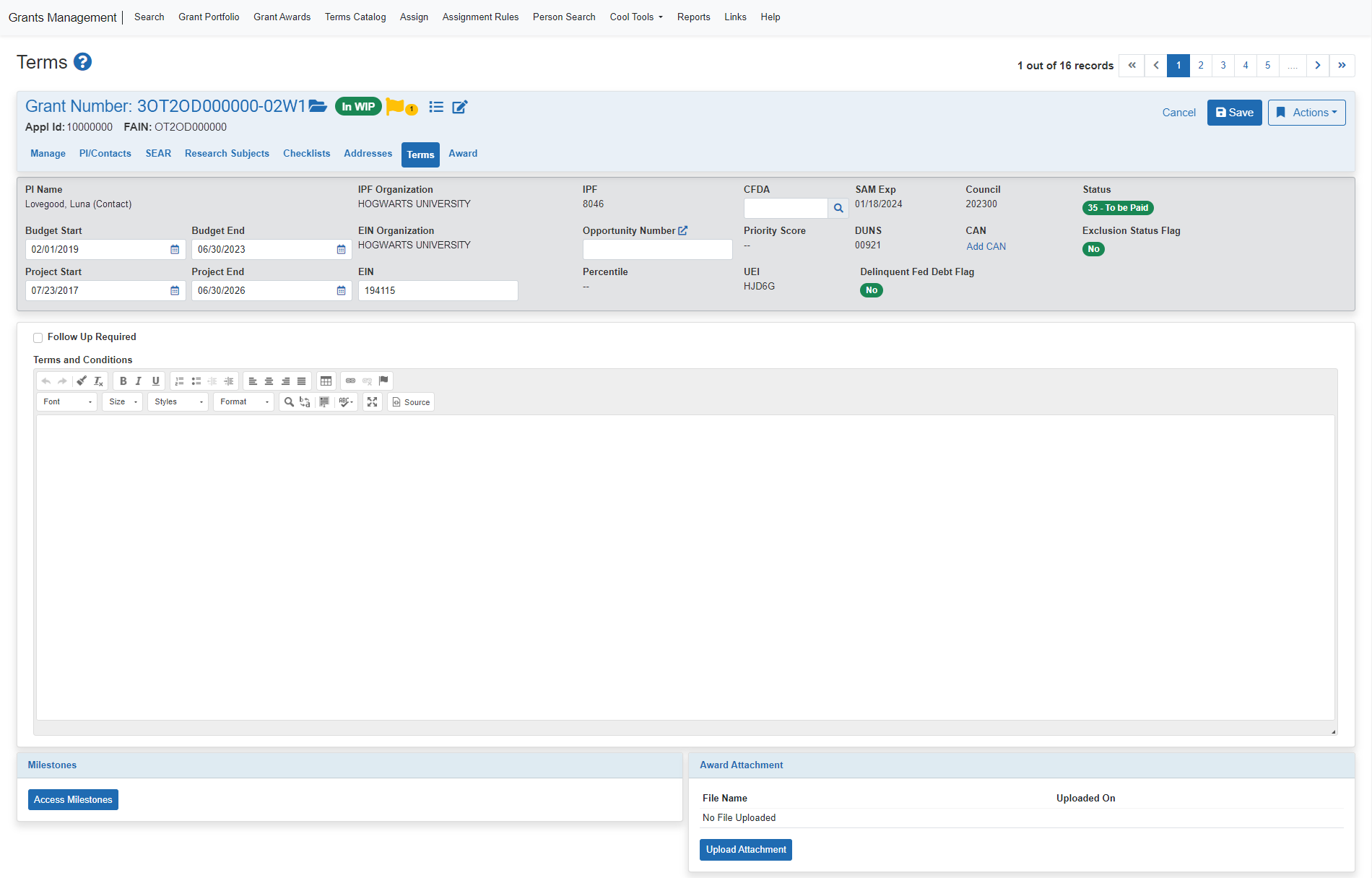The image size is (1372, 878).
Task: Open the Opportunity Number external link icon
Action: pos(683,230)
